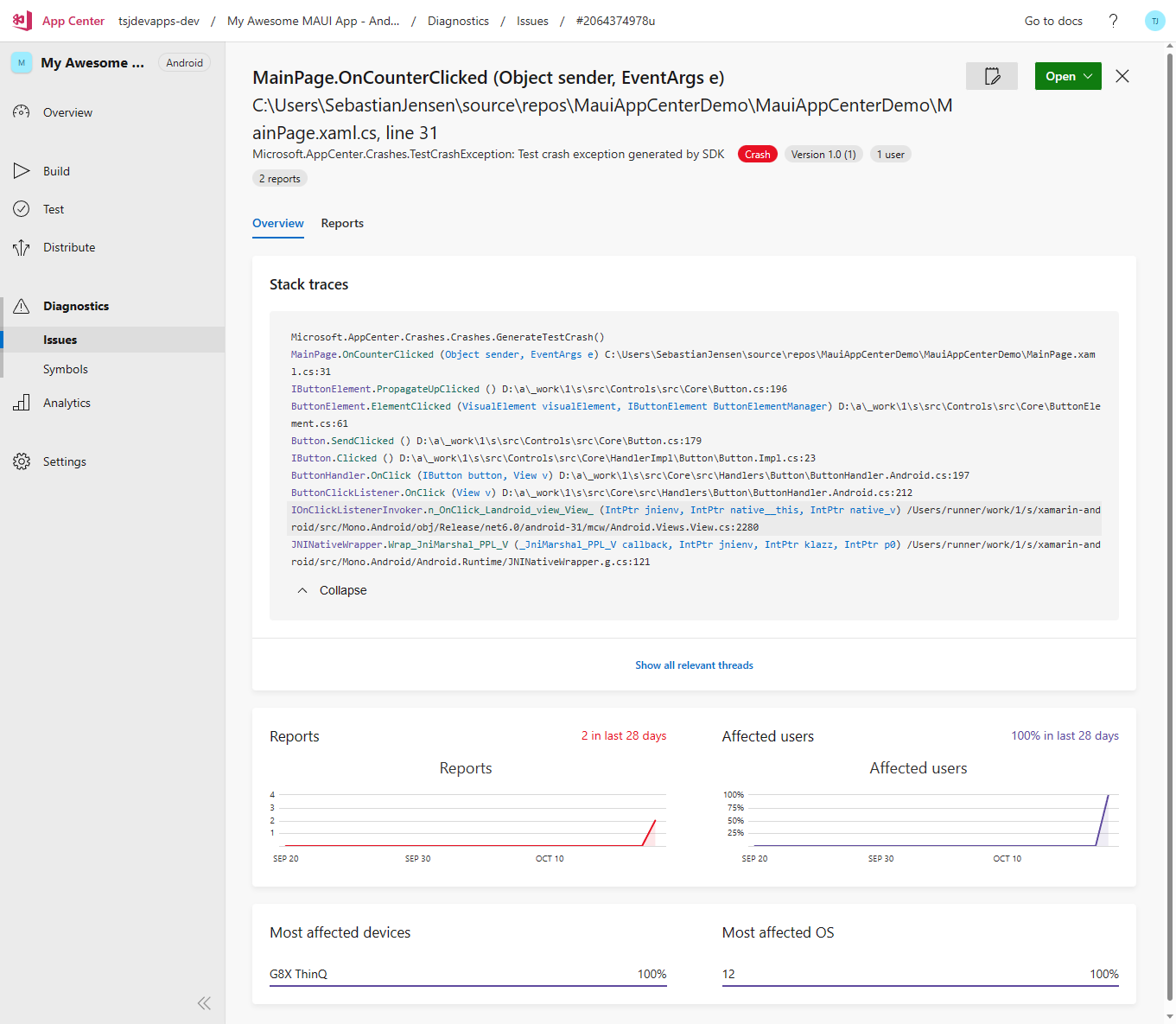
Task: Open the Build section
Action: [x=56, y=171]
